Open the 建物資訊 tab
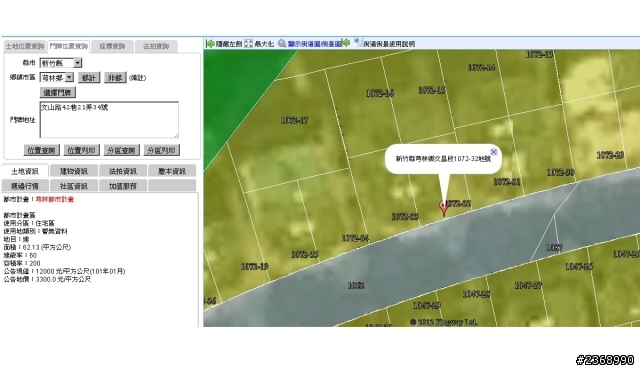 pos(73,171)
